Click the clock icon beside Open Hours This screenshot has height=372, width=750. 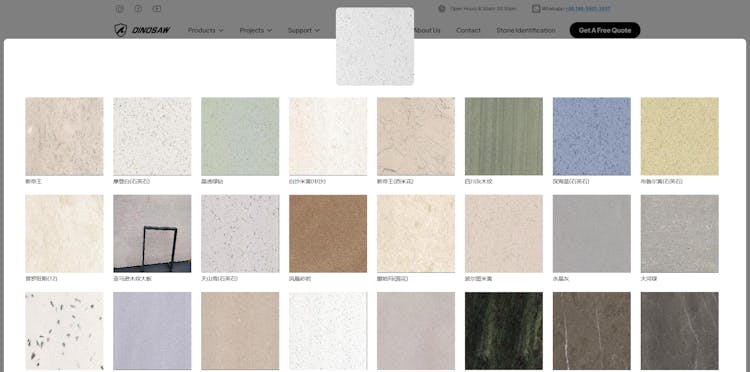[x=441, y=9]
